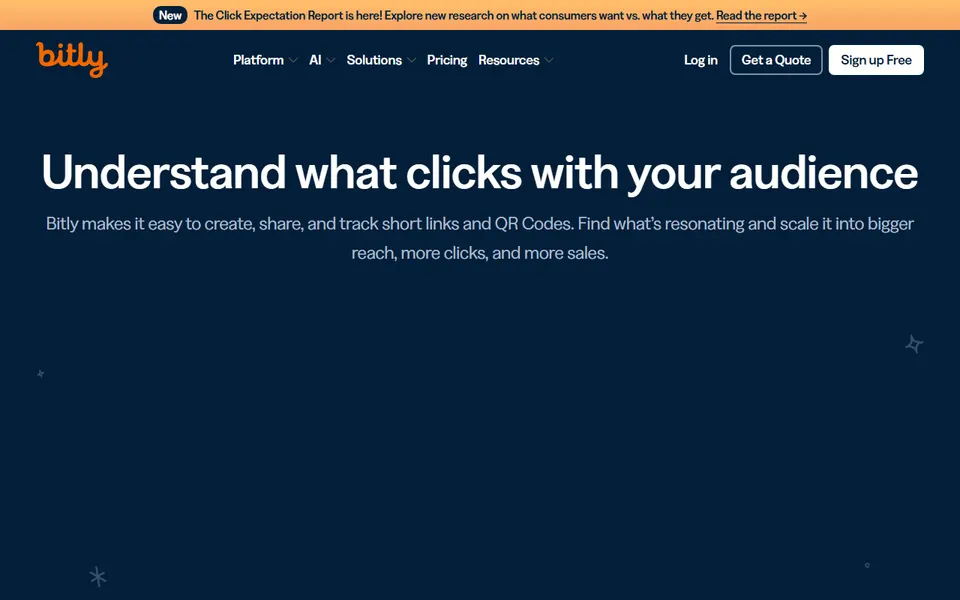Click the paragraph starting 'Bitly makes it easy'

[x=480, y=238]
